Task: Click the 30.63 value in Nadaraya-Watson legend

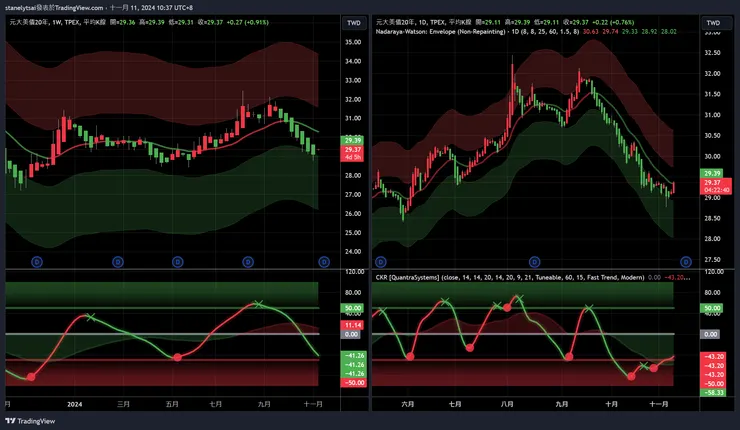Action: 590,32
